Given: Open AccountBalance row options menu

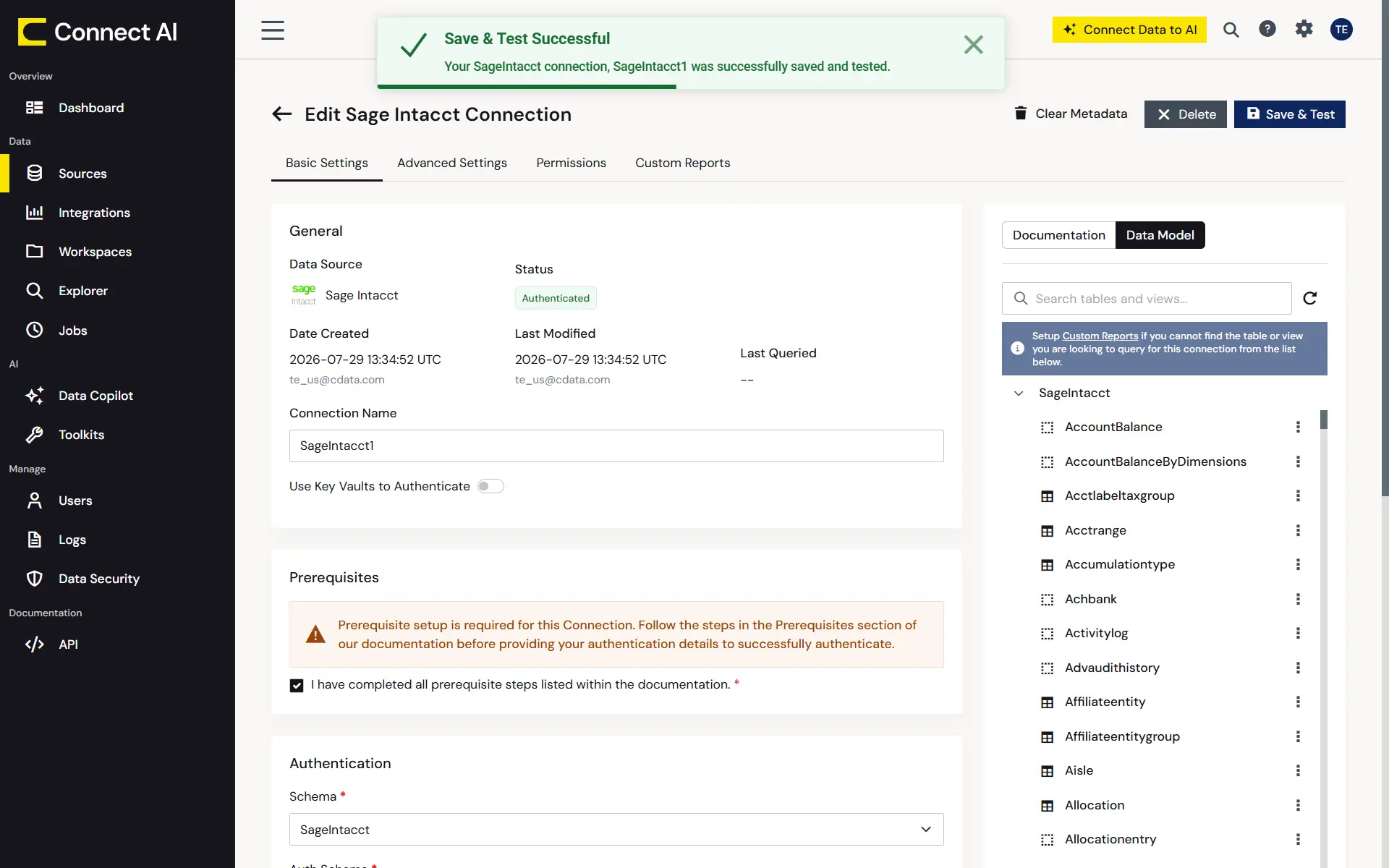Looking at the screenshot, I should [1298, 427].
